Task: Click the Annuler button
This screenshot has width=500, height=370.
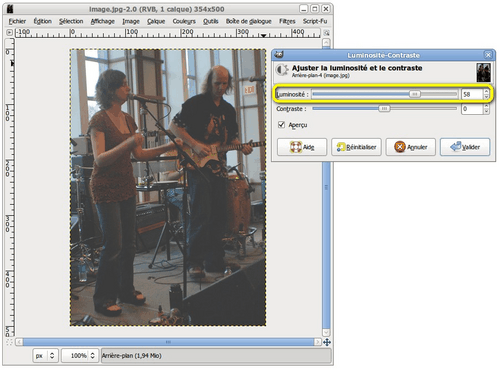Action: pos(411,147)
